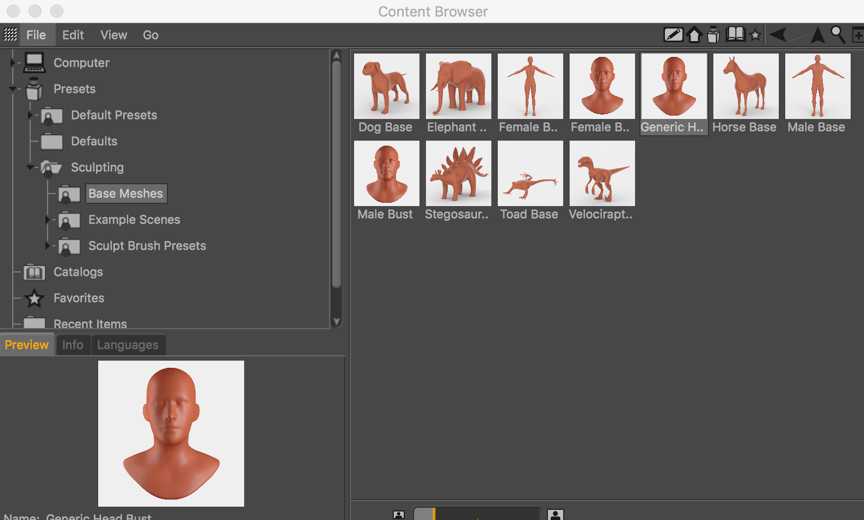The height and width of the screenshot is (520, 864).
Task: Click small thumbnail size icon left of slider
Action: (398, 515)
